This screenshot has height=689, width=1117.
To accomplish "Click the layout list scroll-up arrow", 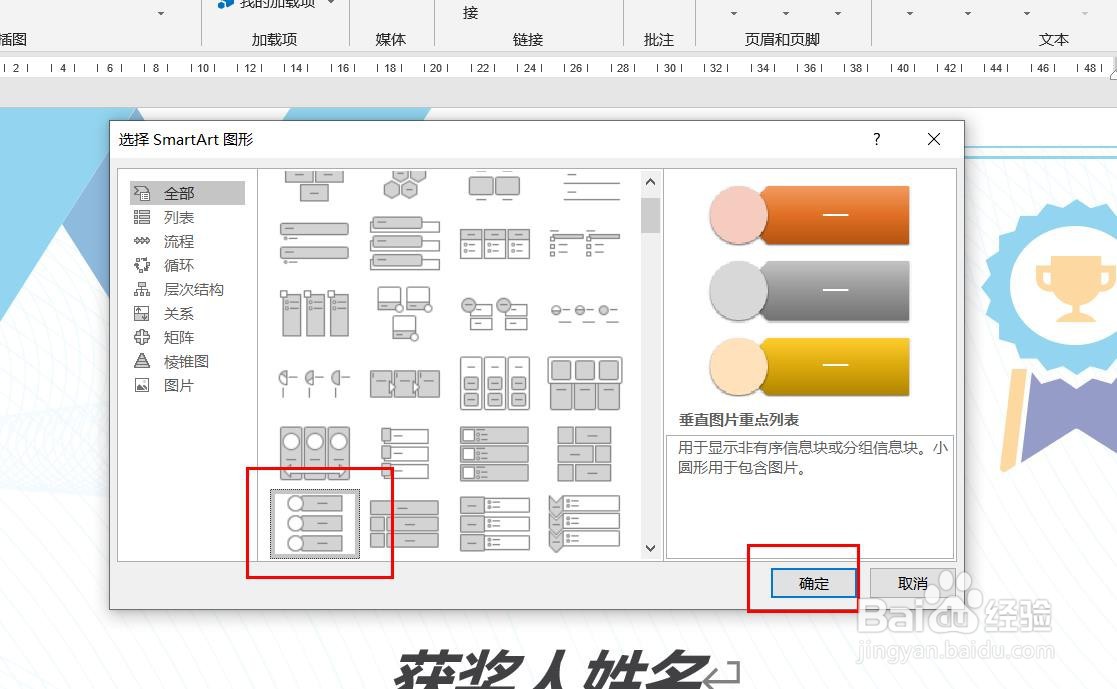I will pos(650,182).
